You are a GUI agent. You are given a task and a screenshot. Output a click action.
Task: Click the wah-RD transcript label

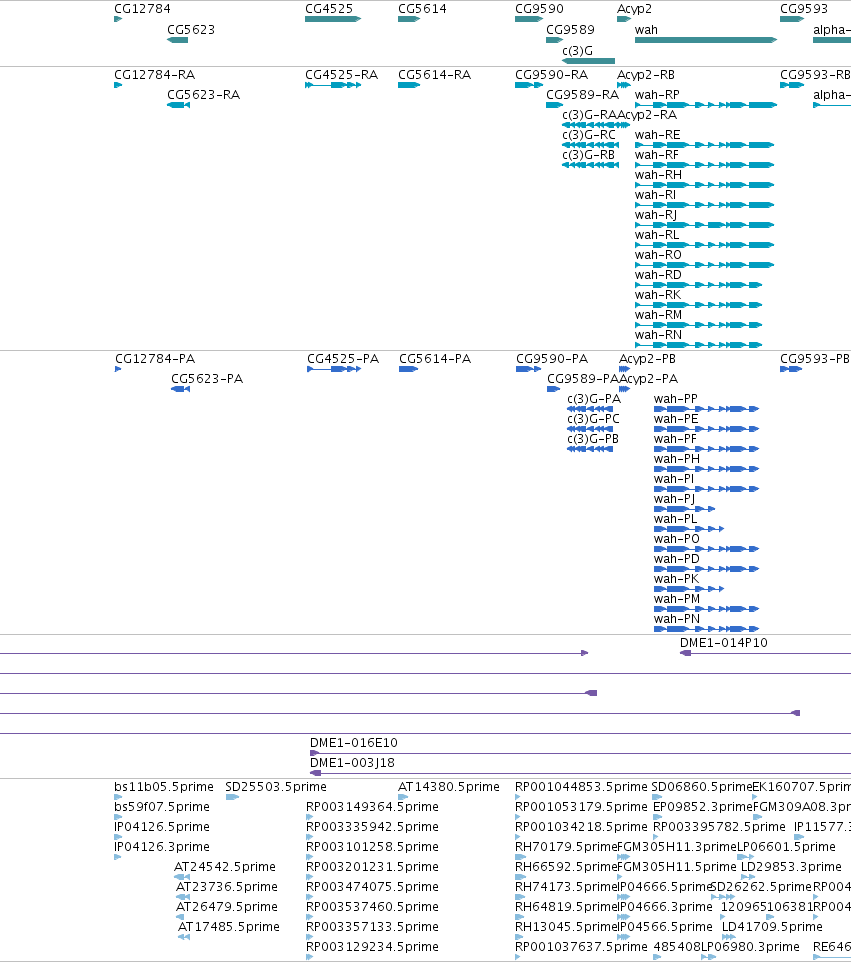658,275
